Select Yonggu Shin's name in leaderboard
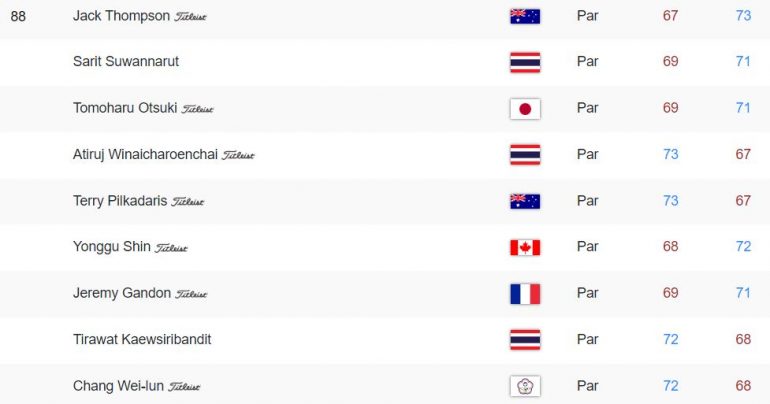 (111, 246)
